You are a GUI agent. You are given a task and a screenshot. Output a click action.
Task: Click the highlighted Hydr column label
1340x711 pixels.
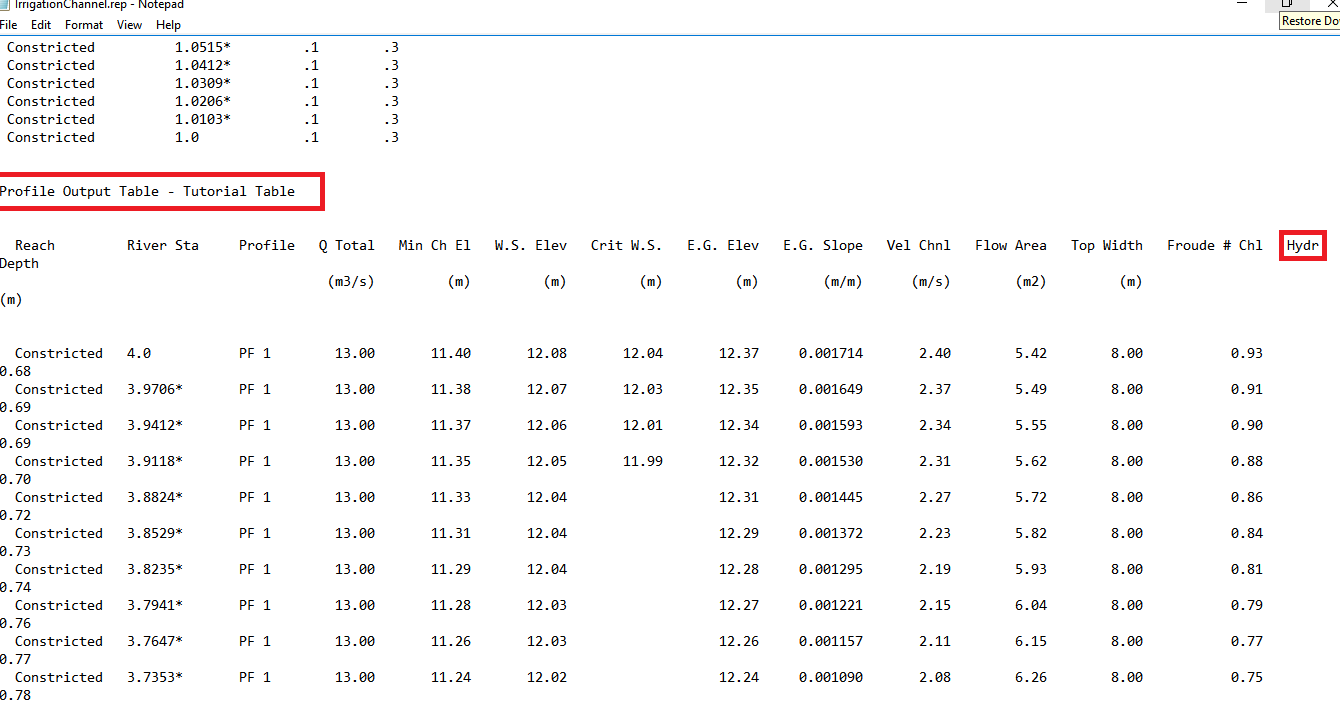(1302, 245)
